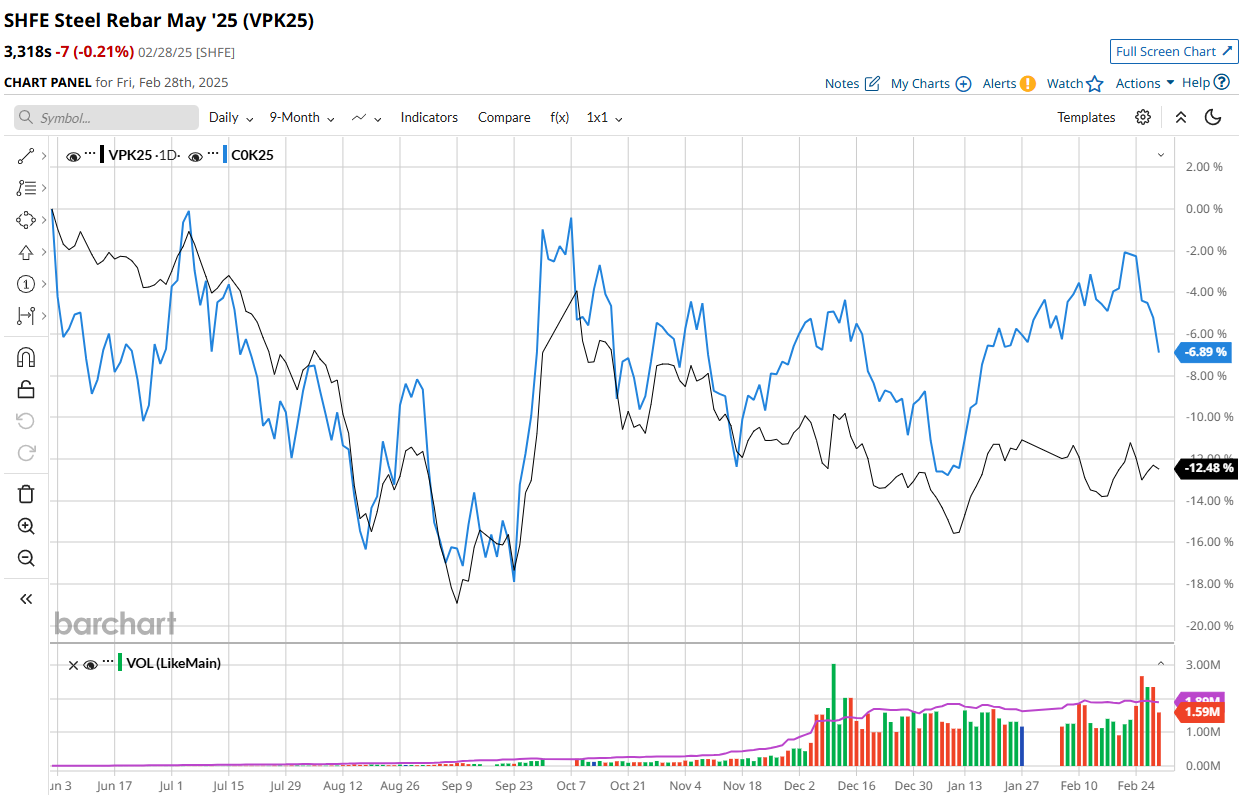Viewport: 1240px width, 795px height.
Task: Open Alerts for VPK25
Action: (x=1009, y=84)
